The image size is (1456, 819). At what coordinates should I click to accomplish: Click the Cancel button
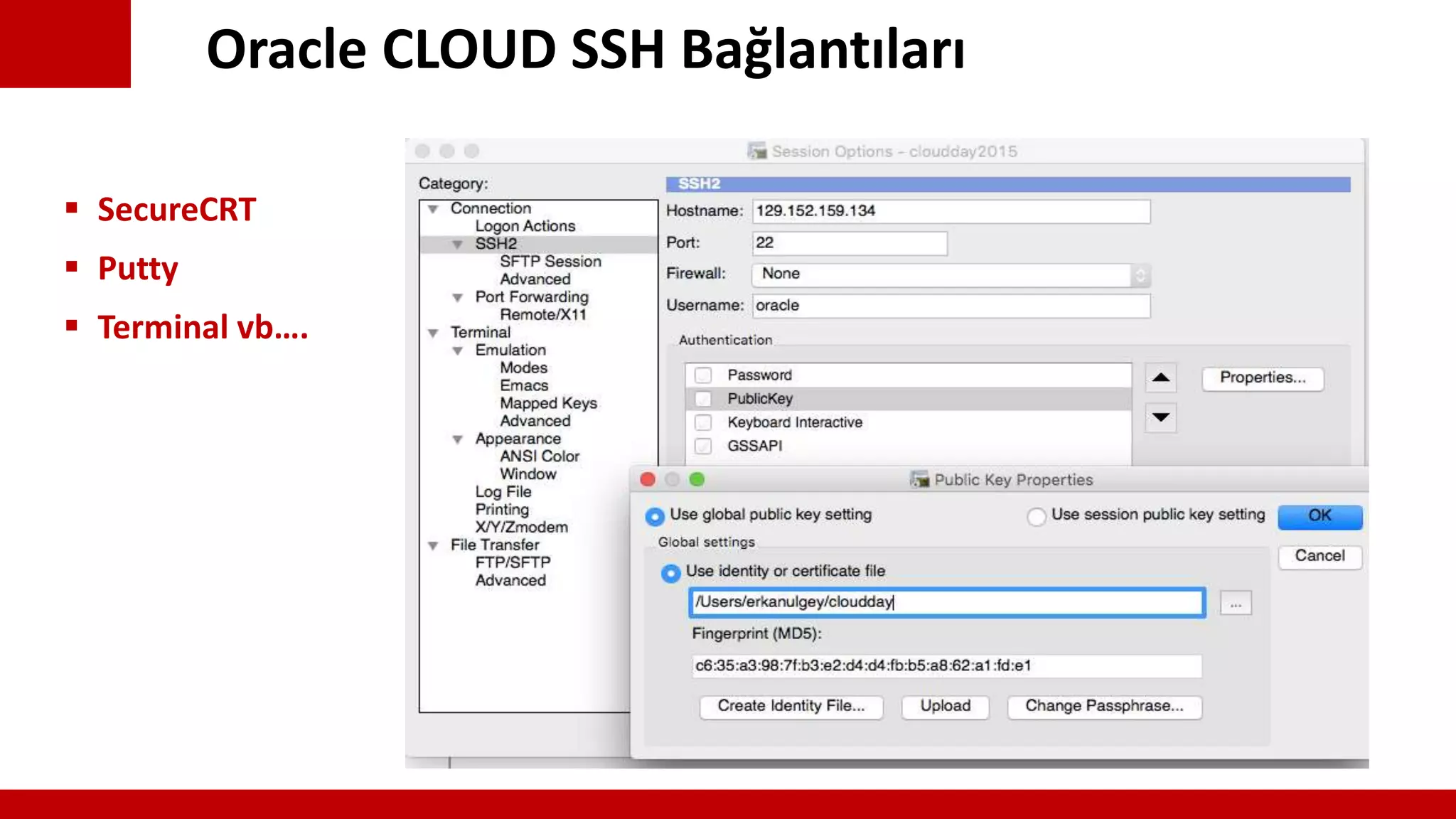(1319, 557)
